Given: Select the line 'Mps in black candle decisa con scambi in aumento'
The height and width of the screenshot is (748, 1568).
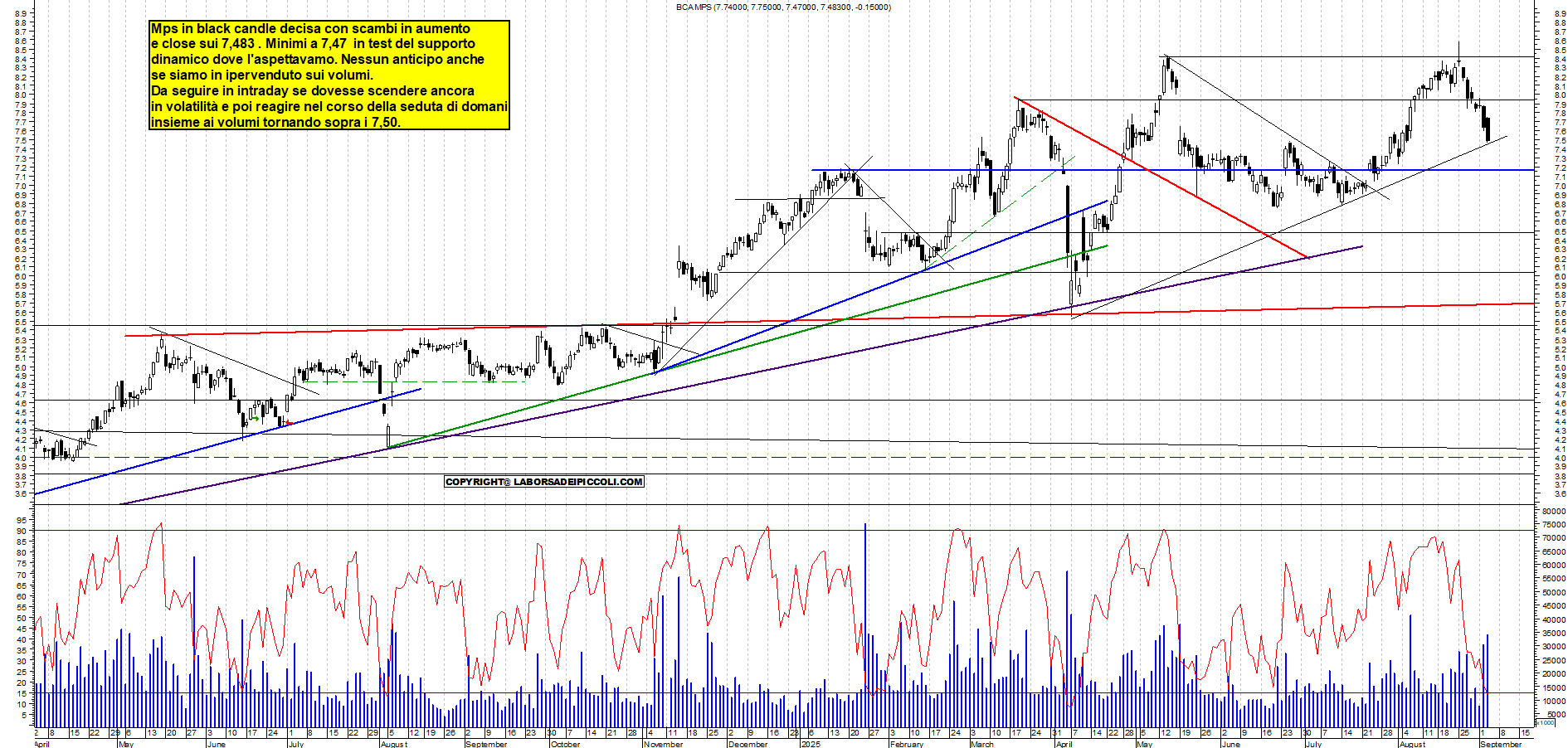Looking at the screenshot, I should point(310,28).
